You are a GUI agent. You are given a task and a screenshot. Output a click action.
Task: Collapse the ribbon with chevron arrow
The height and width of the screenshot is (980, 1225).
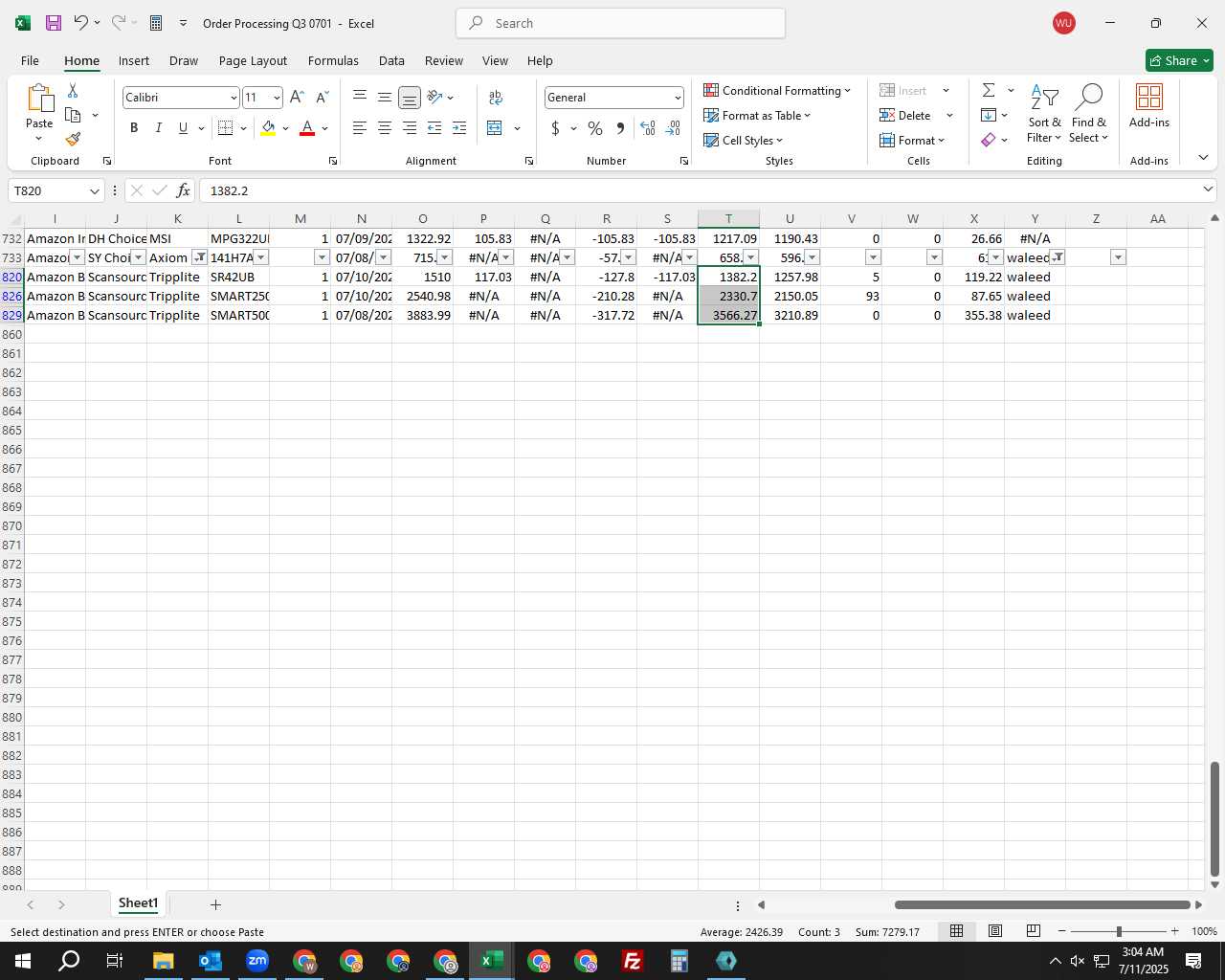pos(1203,158)
